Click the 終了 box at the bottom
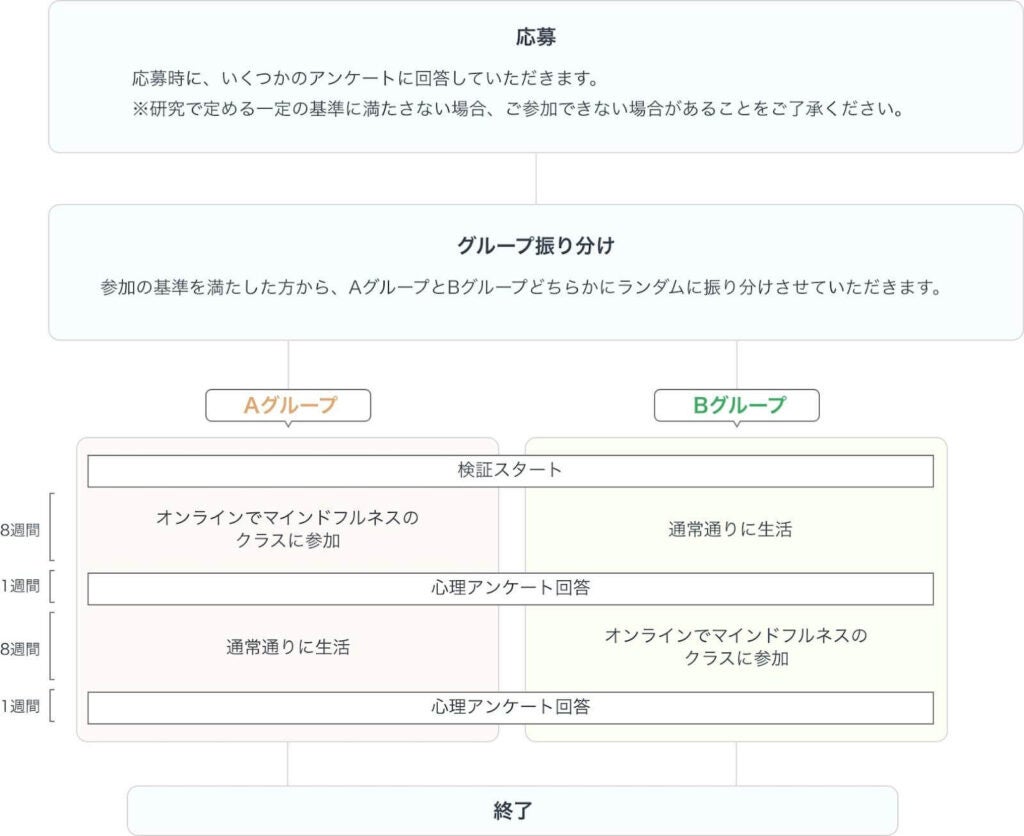 tap(512, 811)
